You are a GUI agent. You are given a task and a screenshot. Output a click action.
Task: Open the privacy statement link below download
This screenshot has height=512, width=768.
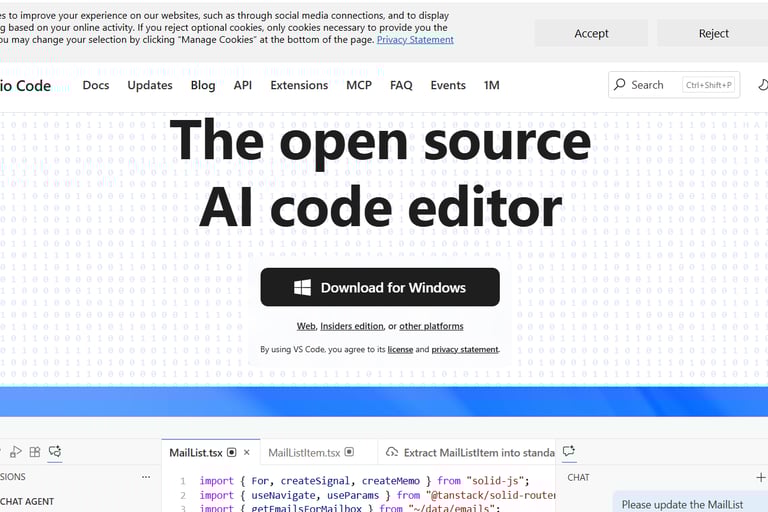click(464, 349)
